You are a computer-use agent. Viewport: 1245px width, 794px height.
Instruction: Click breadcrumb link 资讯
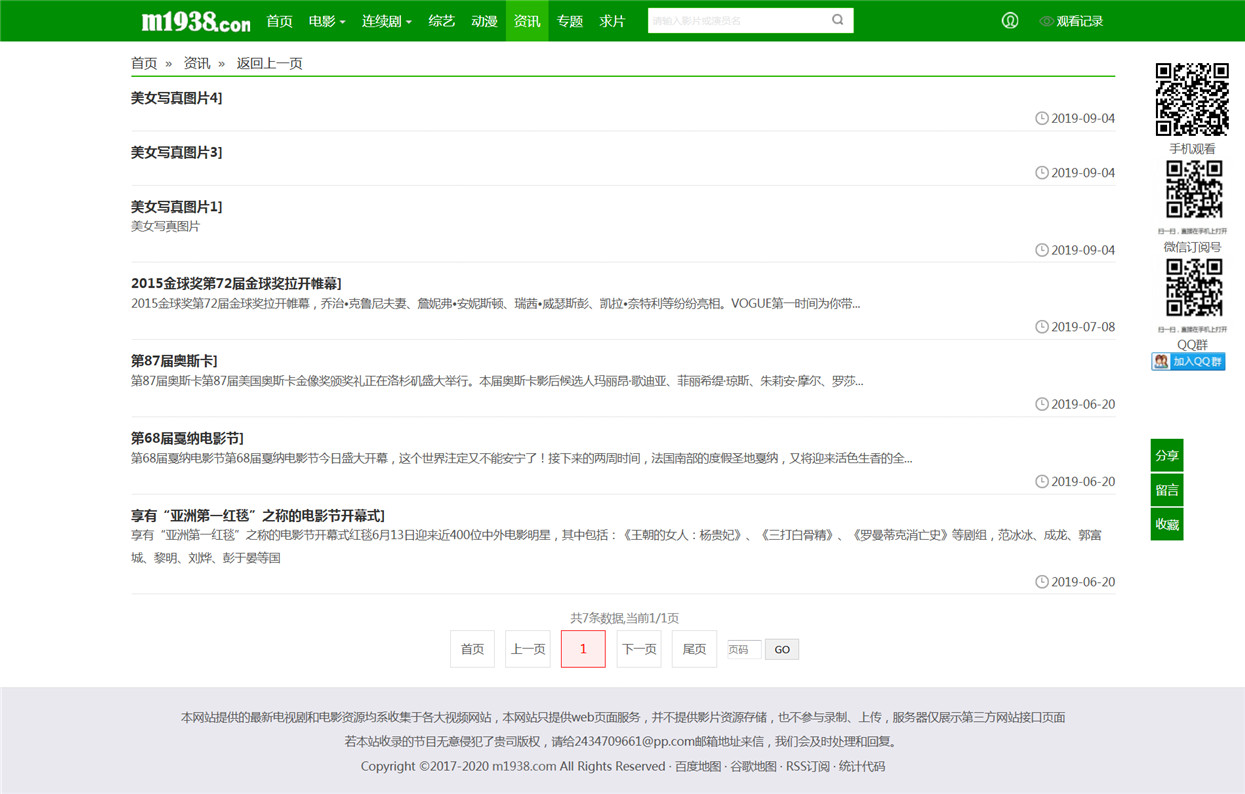pyautogui.click(x=197, y=63)
